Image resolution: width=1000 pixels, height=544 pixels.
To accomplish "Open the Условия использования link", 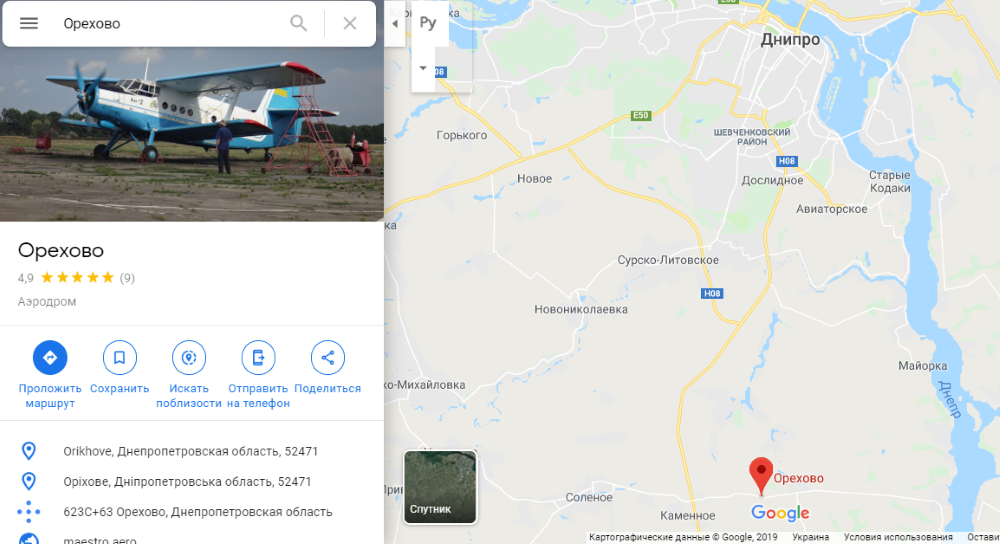I will [898, 537].
